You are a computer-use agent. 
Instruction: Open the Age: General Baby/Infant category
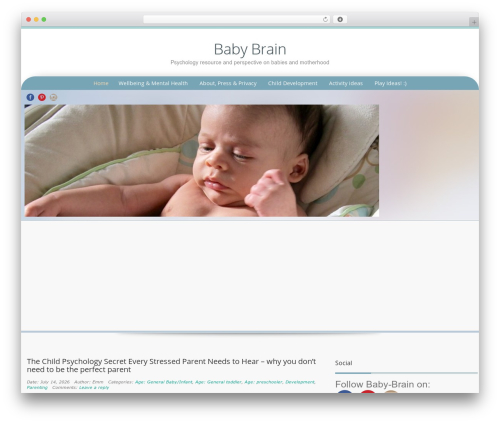(164, 382)
